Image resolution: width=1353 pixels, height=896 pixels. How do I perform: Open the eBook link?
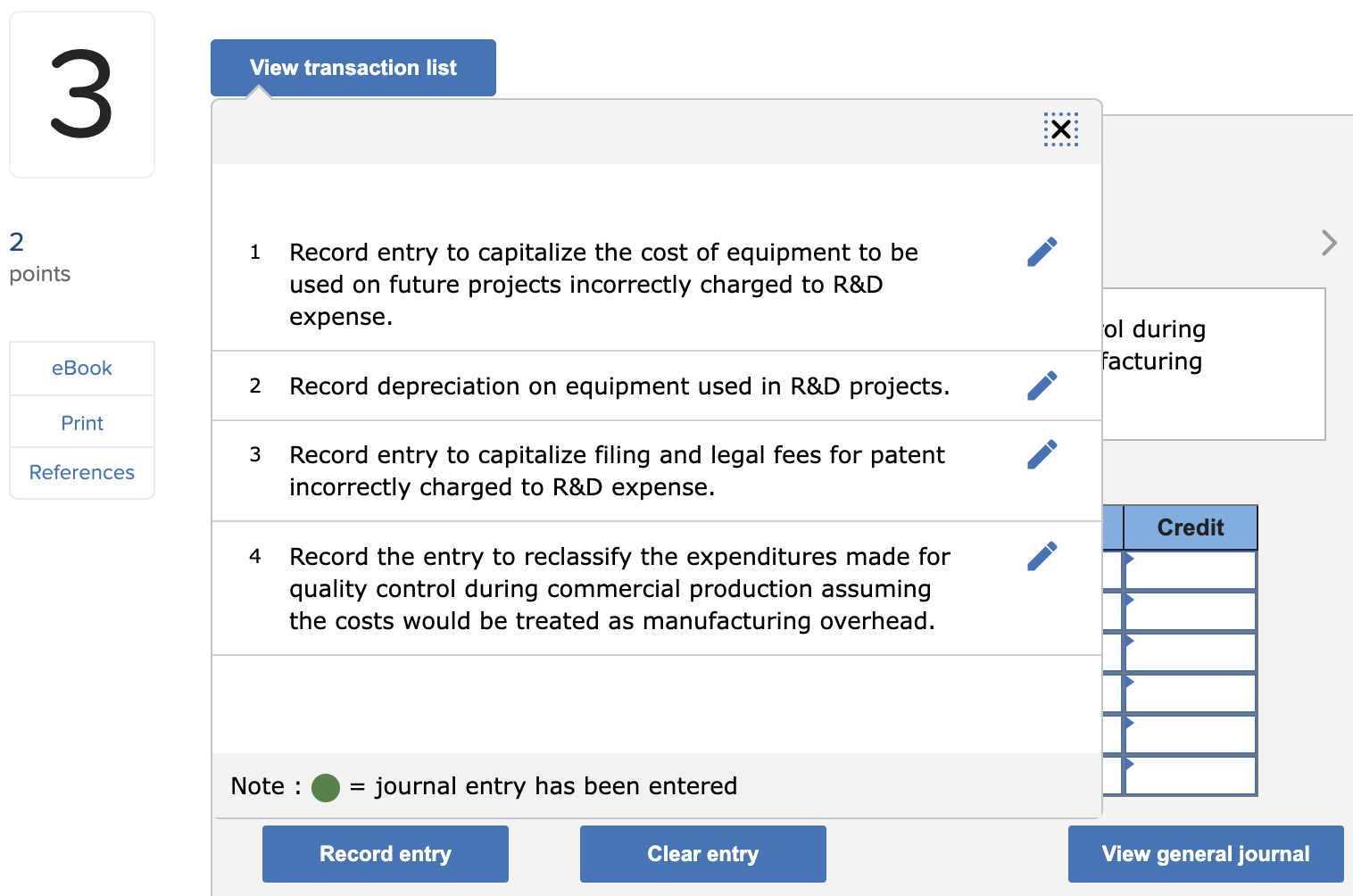click(x=82, y=369)
